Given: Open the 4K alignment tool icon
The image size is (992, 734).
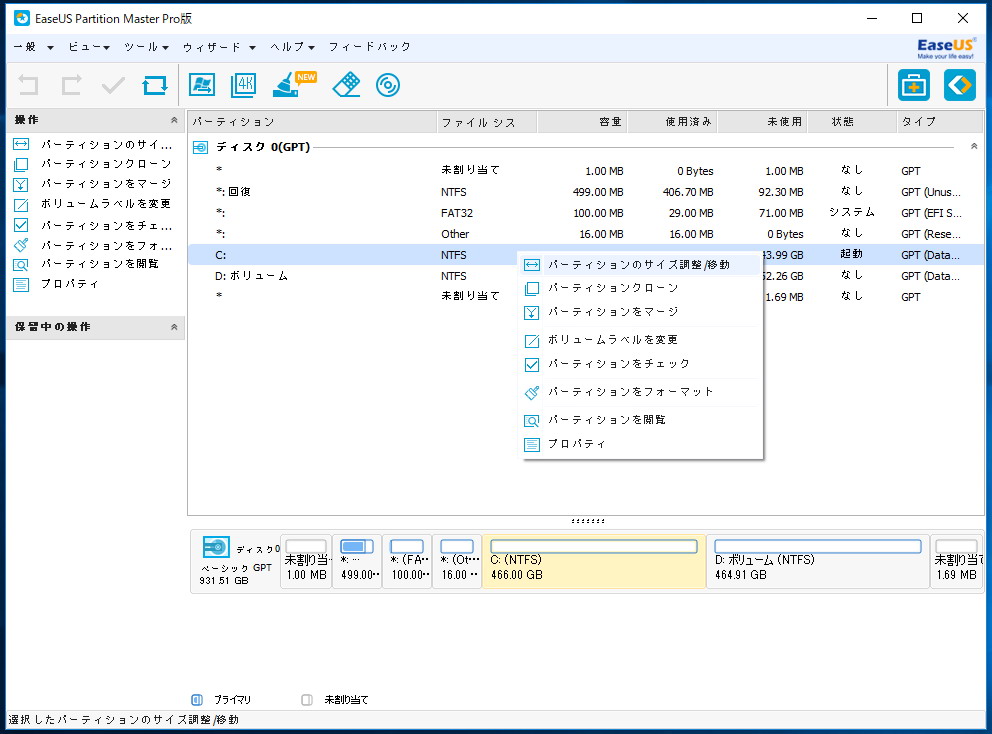Looking at the screenshot, I should (244, 85).
